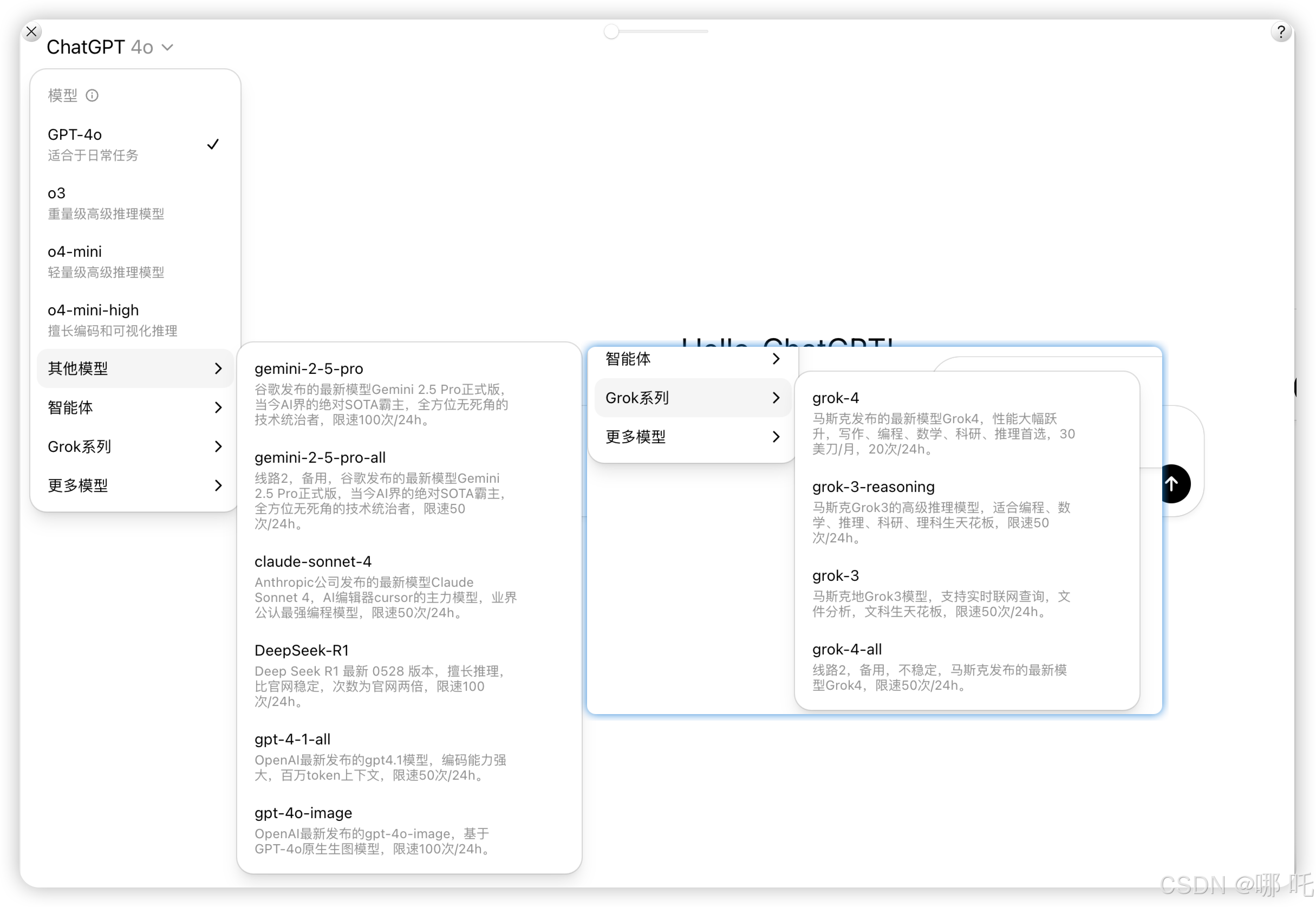Select claude-sonnet-4 model

pyautogui.click(x=409, y=586)
